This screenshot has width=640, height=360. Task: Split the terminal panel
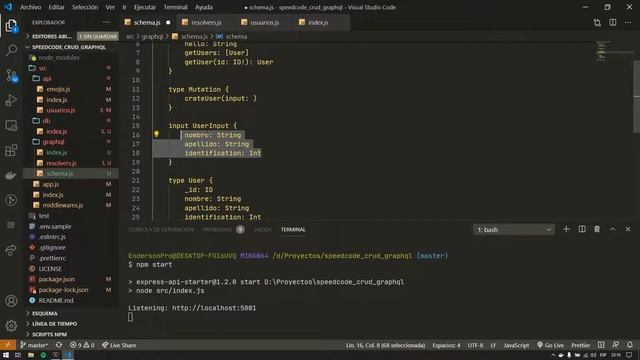point(582,229)
